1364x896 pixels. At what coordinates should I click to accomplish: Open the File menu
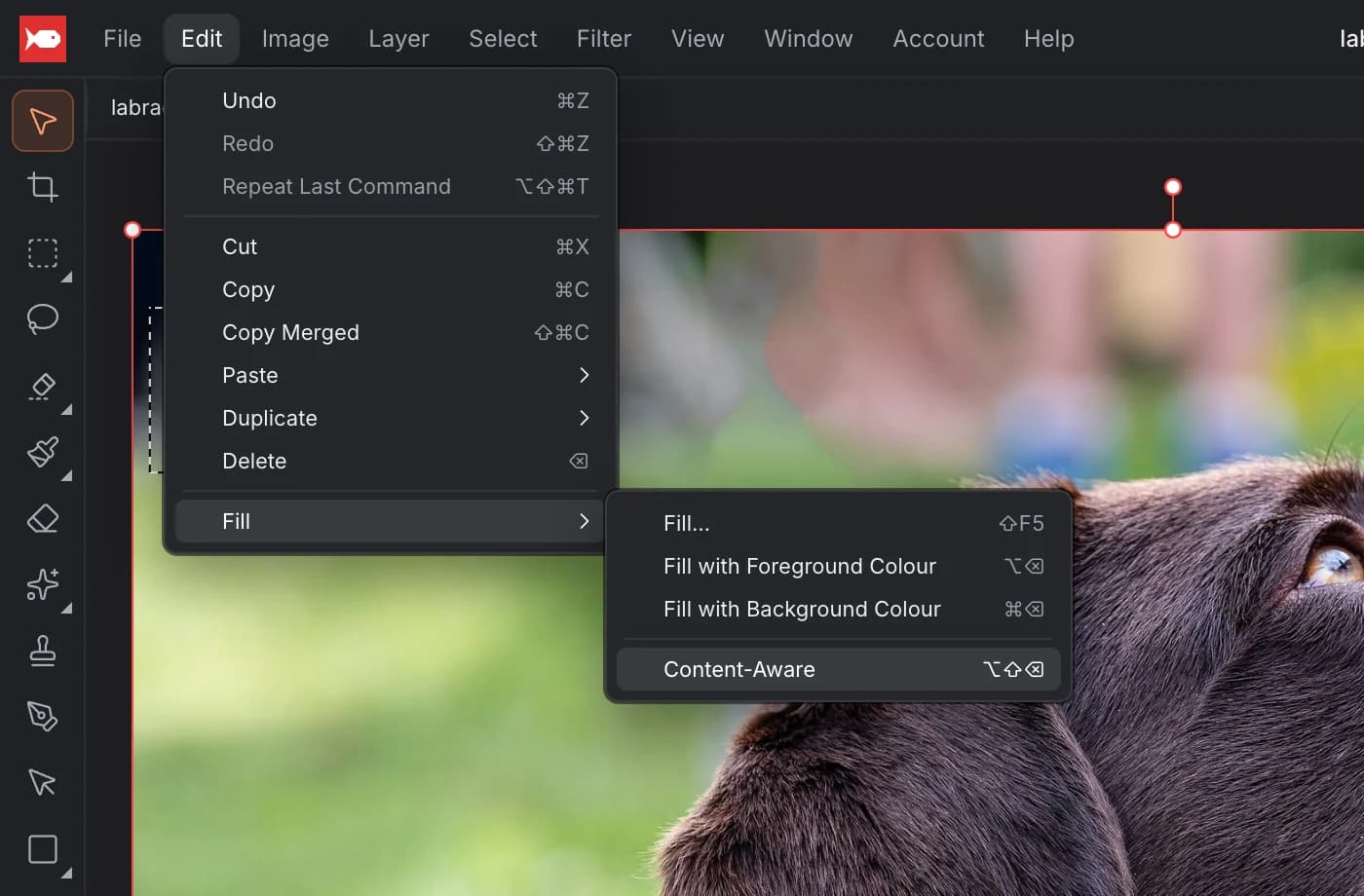click(x=123, y=39)
